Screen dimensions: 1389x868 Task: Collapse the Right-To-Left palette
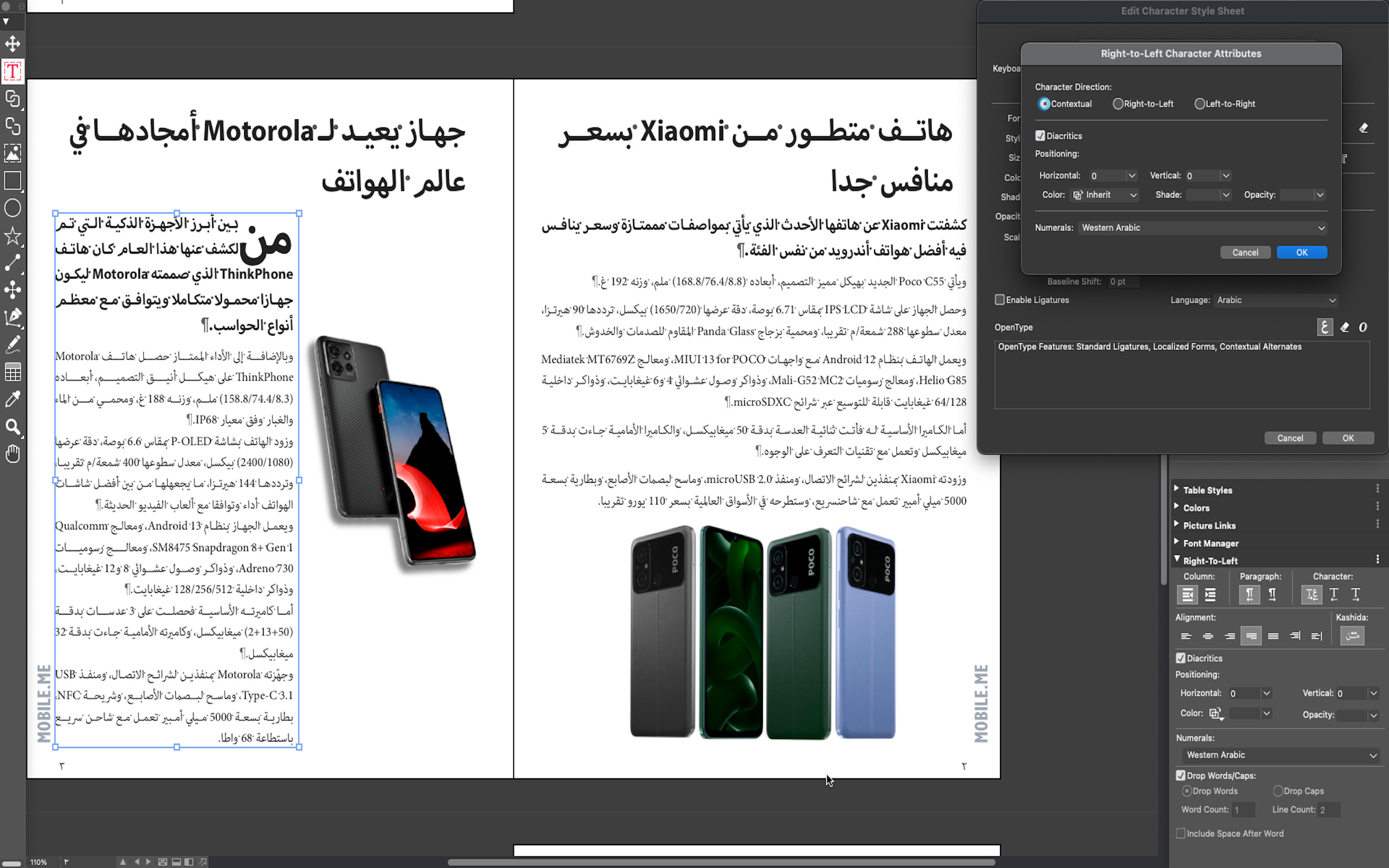(1177, 560)
